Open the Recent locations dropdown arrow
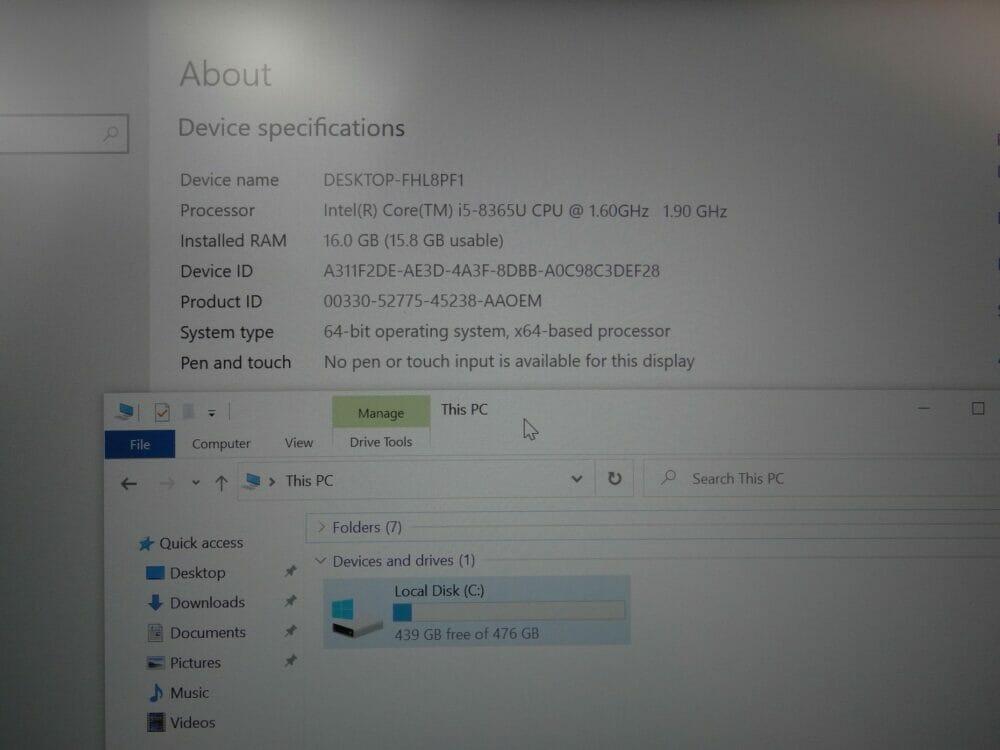Image resolution: width=1000 pixels, height=750 pixels. click(196, 483)
